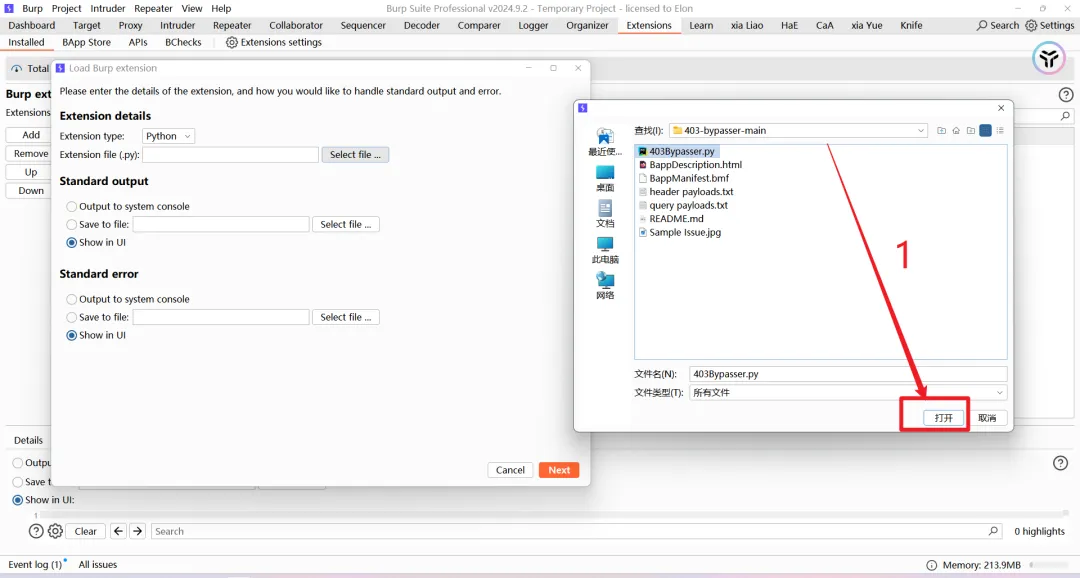Click the previous match left arrow
Image resolution: width=1080 pixels, height=578 pixels.
pos(118,531)
